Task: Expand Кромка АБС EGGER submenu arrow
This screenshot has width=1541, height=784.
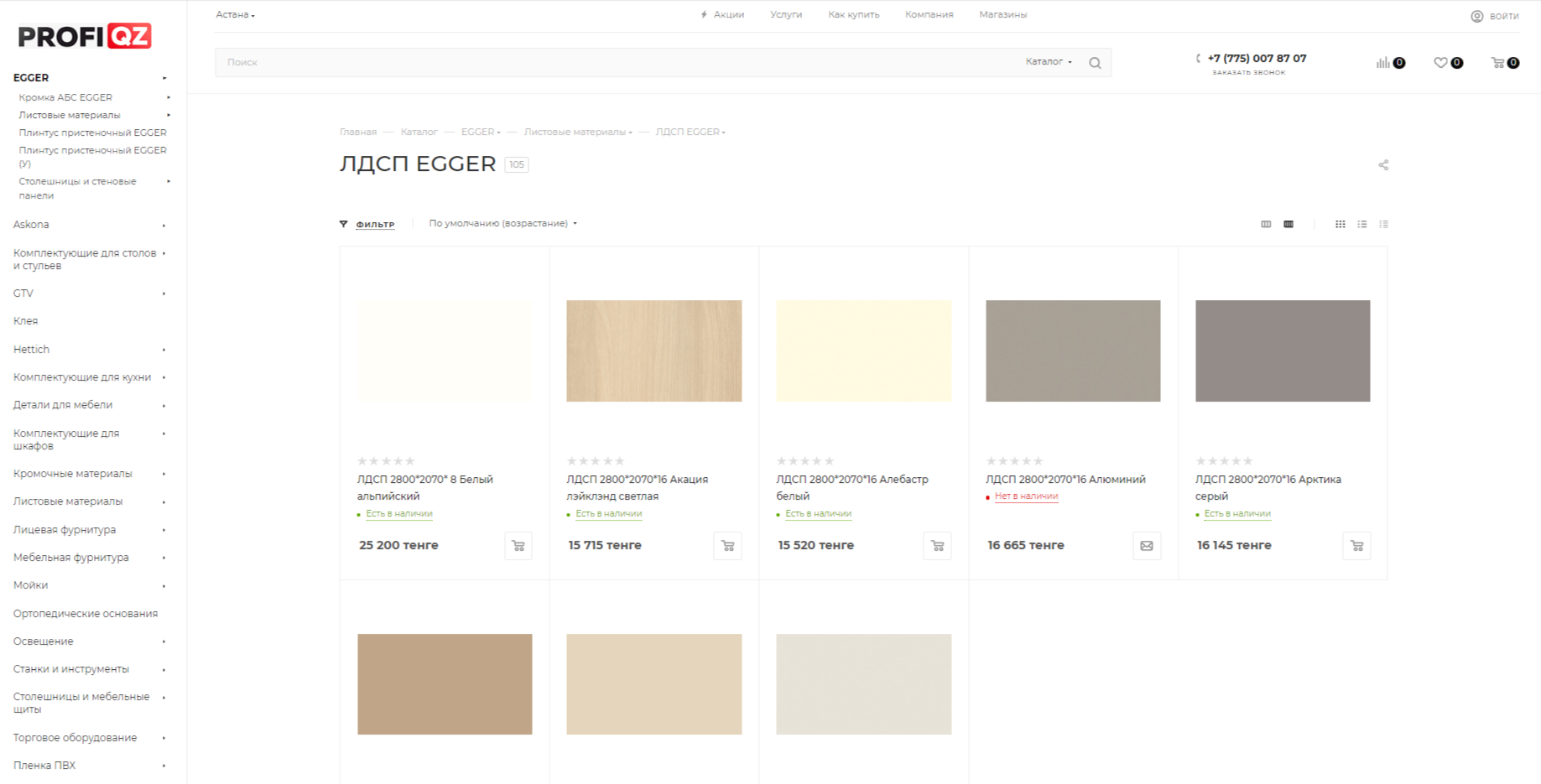Action: click(169, 97)
